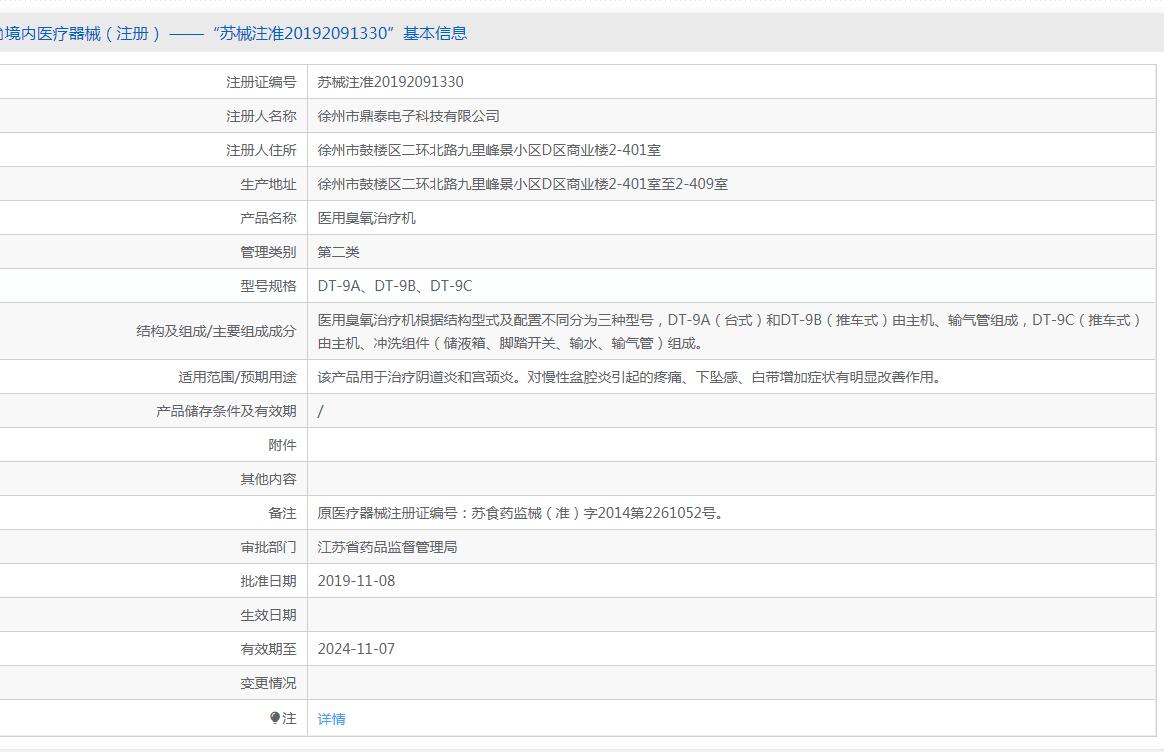Click the 变更情况 row label
The image size is (1164, 752).
(268, 683)
